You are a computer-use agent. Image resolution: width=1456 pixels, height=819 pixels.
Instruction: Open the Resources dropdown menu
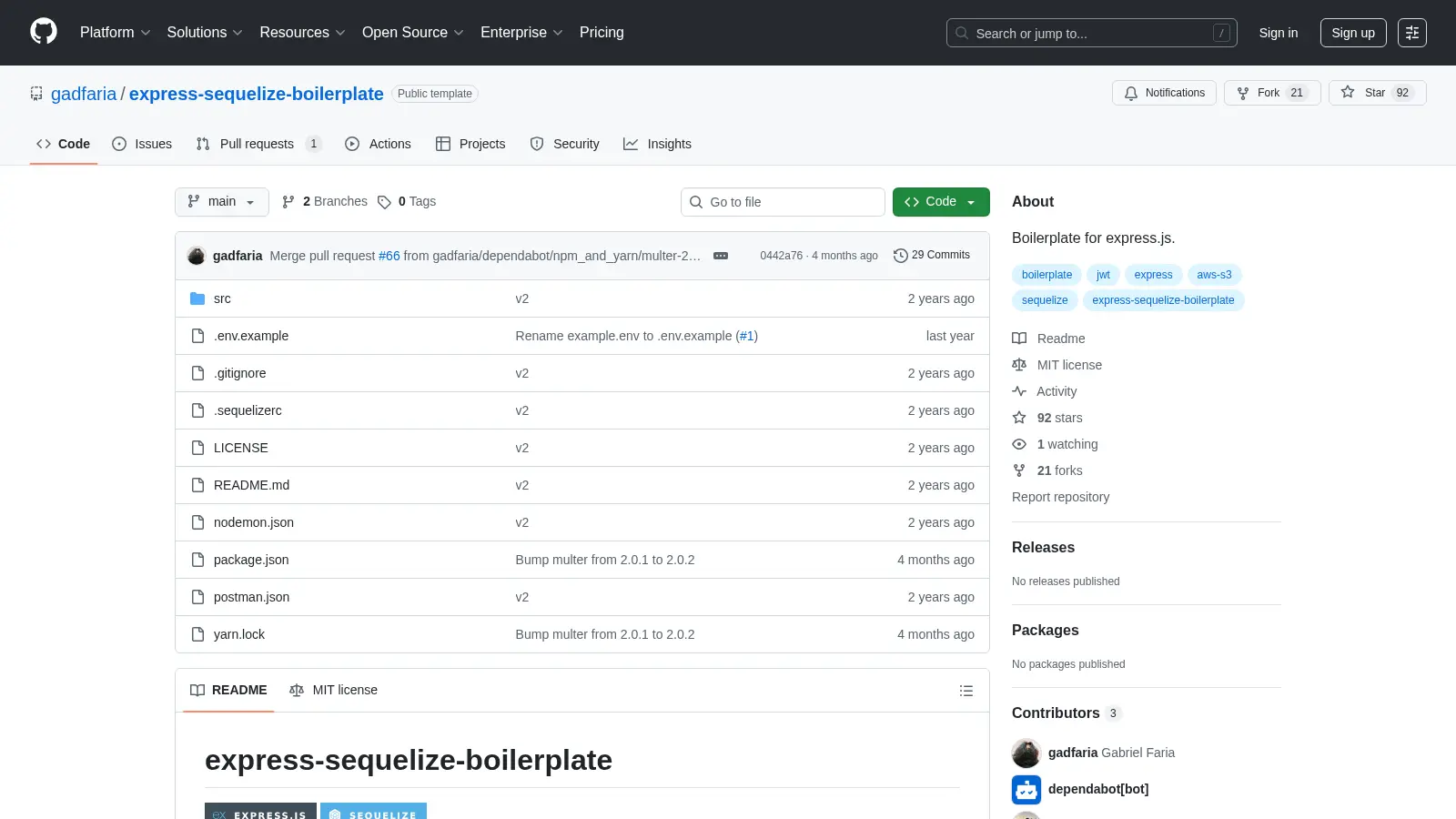click(x=302, y=33)
